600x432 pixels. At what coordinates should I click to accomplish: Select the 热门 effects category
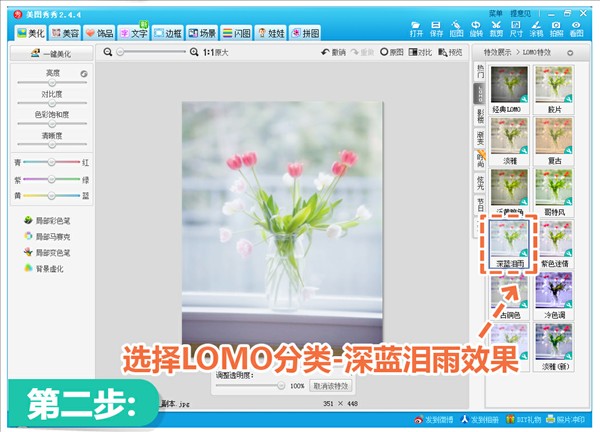[480, 71]
